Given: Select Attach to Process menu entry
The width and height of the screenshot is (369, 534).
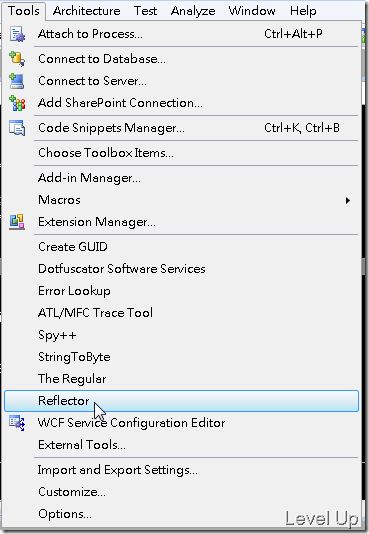Looking at the screenshot, I should 181,34.
